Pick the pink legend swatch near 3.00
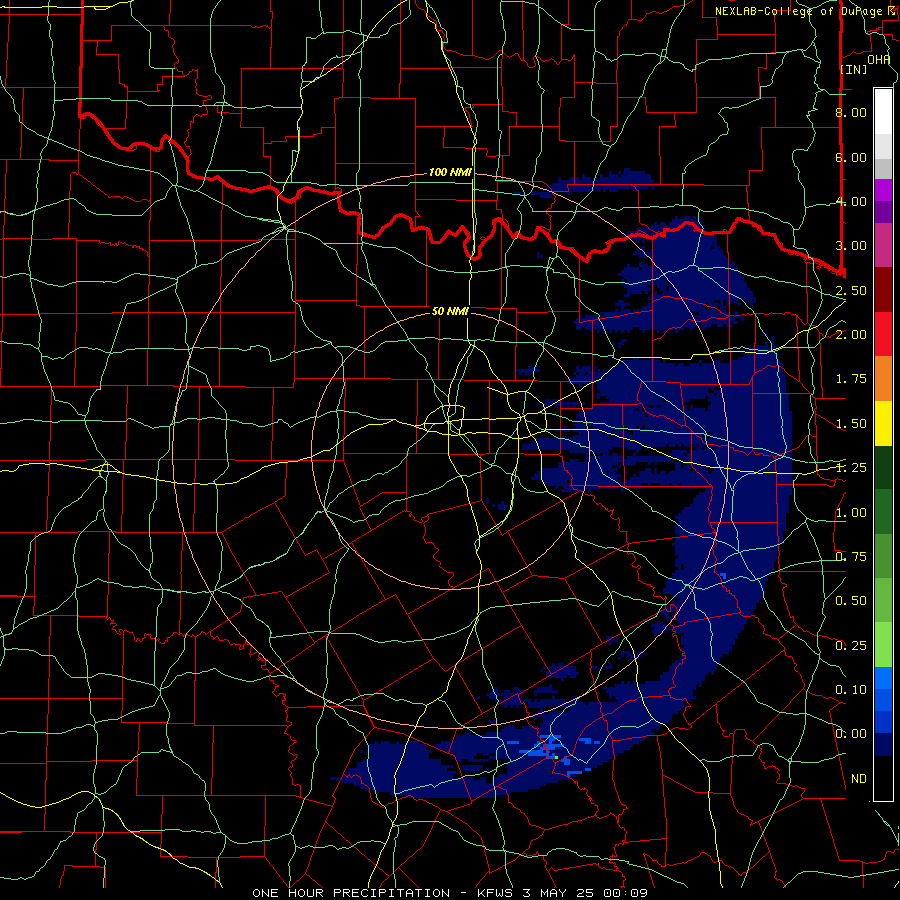Viewport: 900px width, 900px height. pyautogui.click(x=883, y=245)
